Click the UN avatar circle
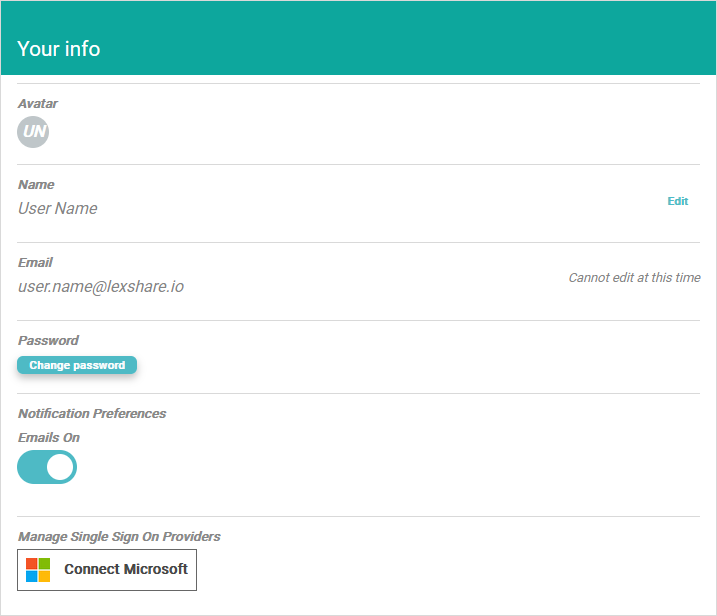 click(x=33, y=131)
